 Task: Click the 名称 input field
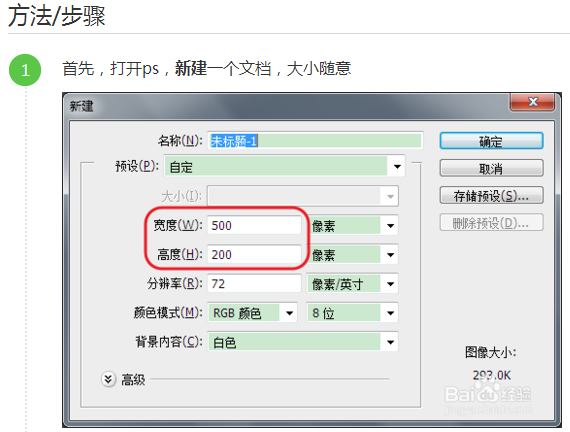315,141
